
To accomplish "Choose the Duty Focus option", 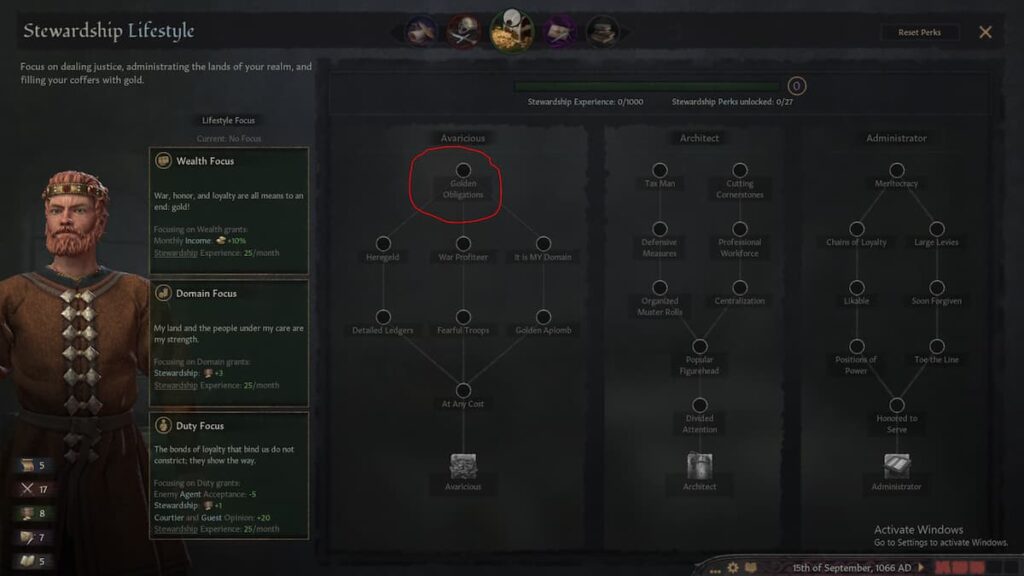I will click(229, 475).
